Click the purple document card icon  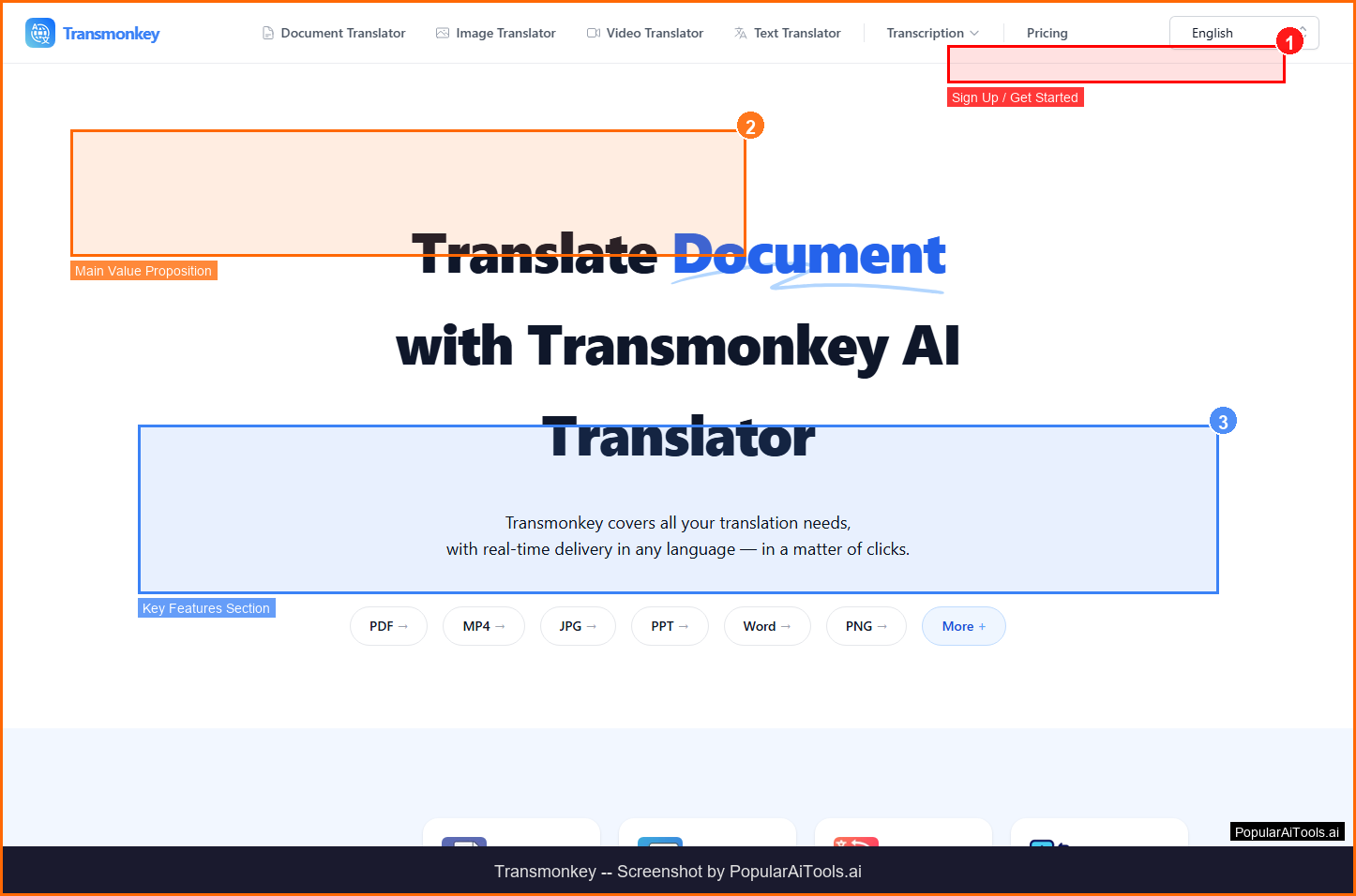464,842
